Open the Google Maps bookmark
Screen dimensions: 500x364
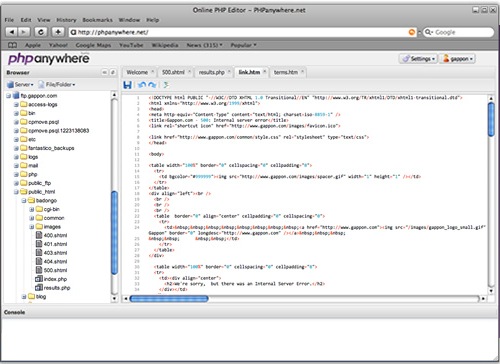tap(93, 45)
